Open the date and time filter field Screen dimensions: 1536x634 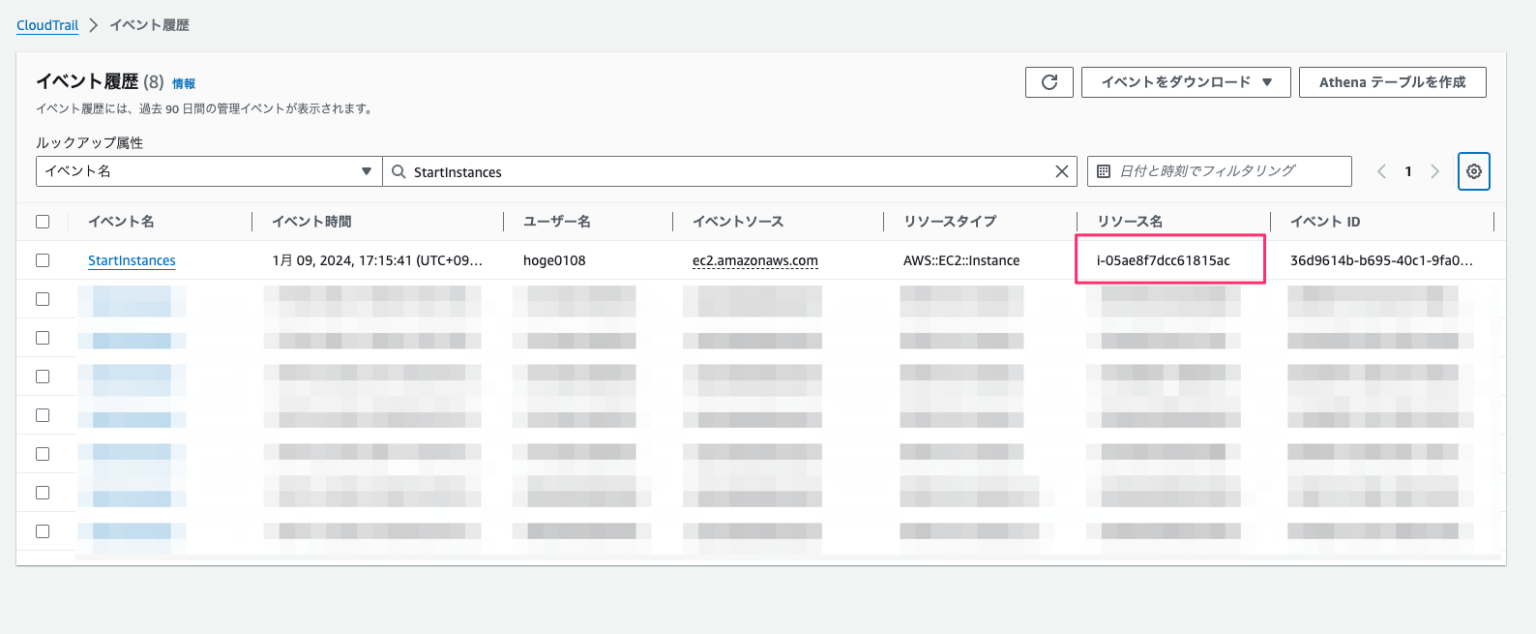click(1230, 171)
